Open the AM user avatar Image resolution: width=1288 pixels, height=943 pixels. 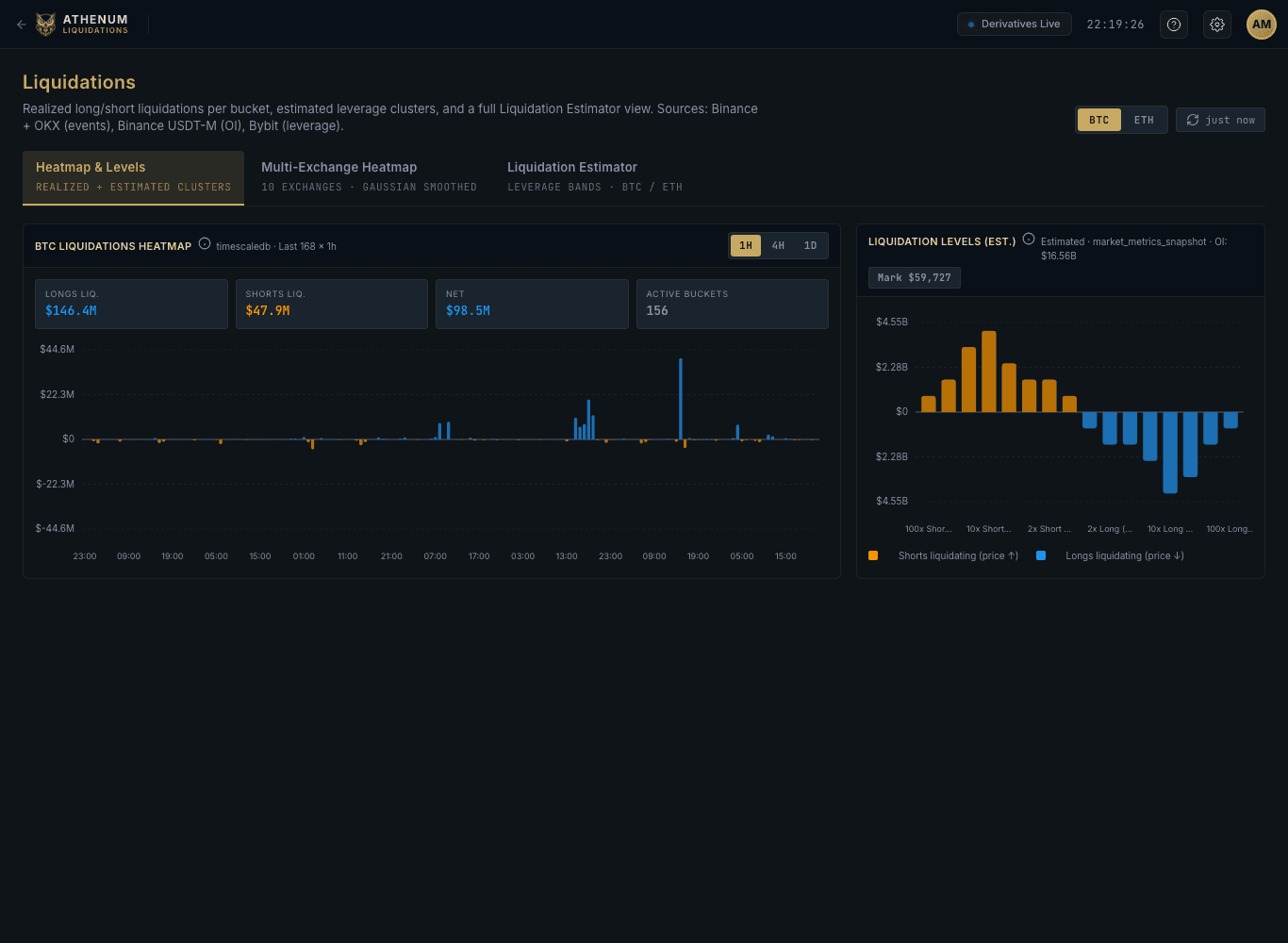click(x=1262, y=25)
